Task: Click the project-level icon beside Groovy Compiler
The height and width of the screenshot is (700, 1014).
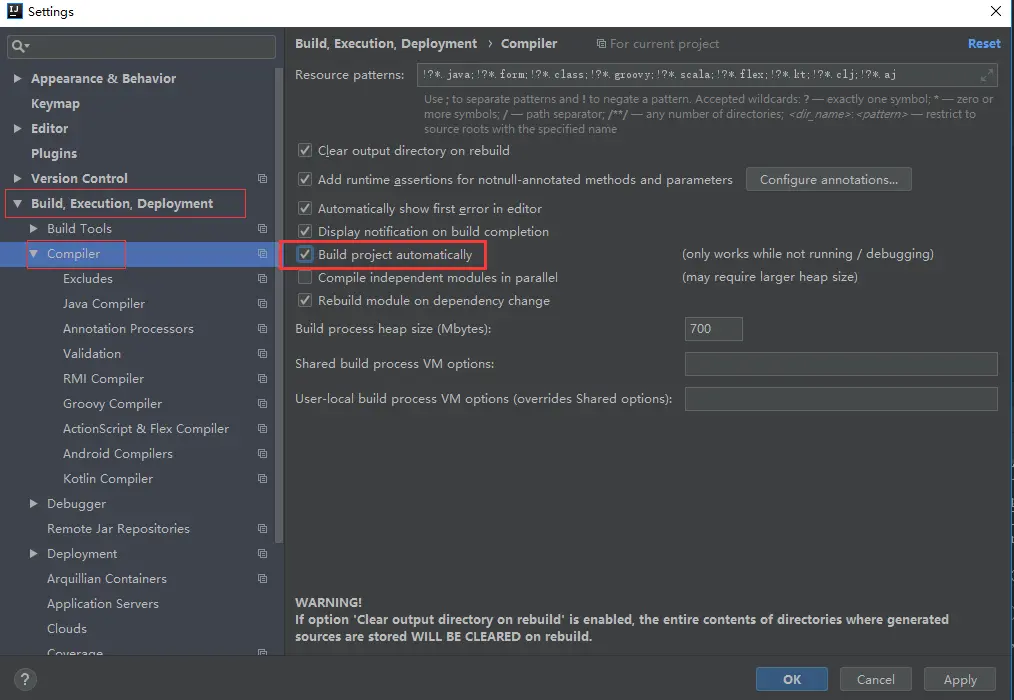Action: 263,404
